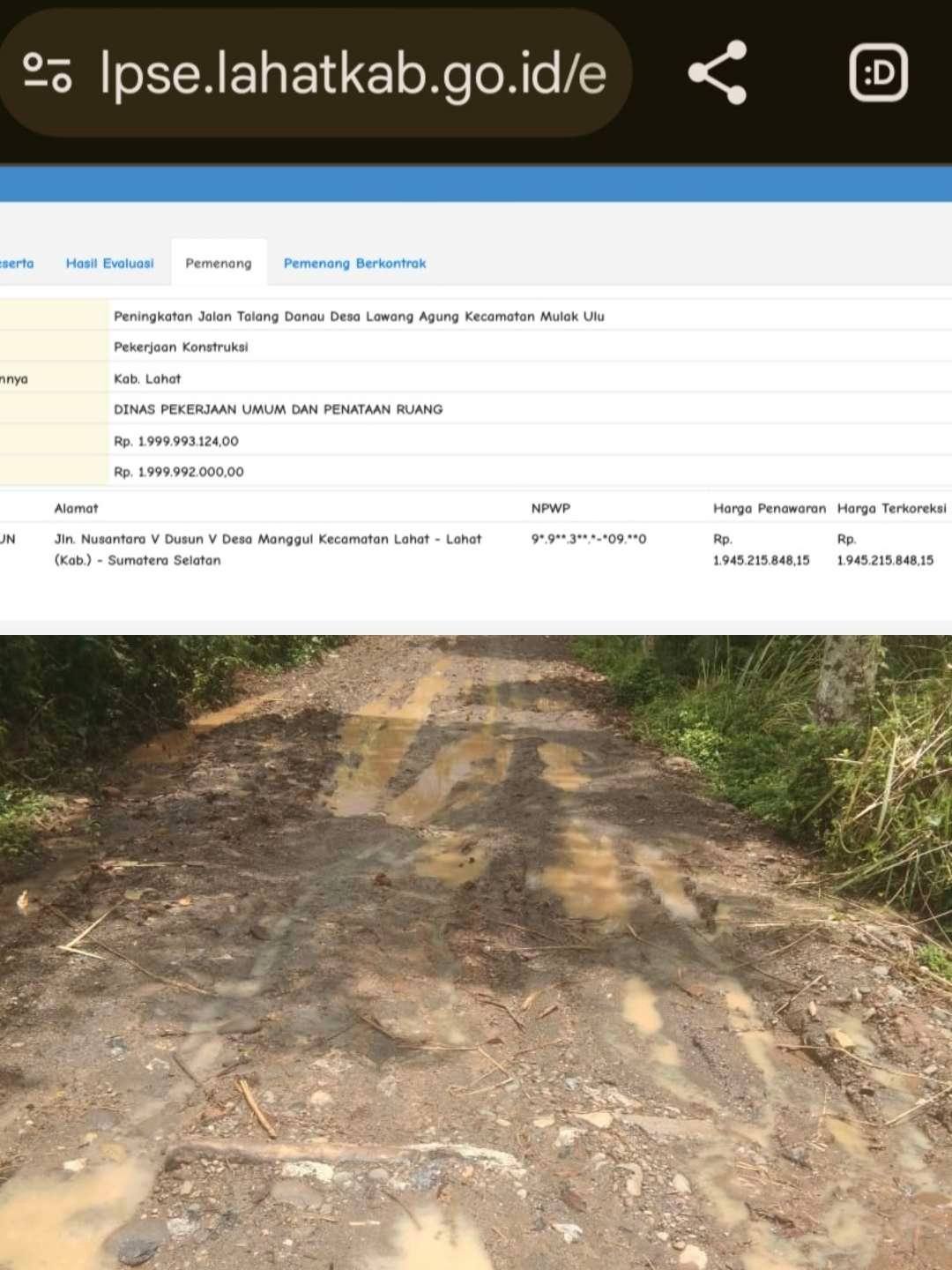This screenshot has height=1270, width=952.
Task: Tap the site info icon in address bar
Action: [x=48, y=72]
